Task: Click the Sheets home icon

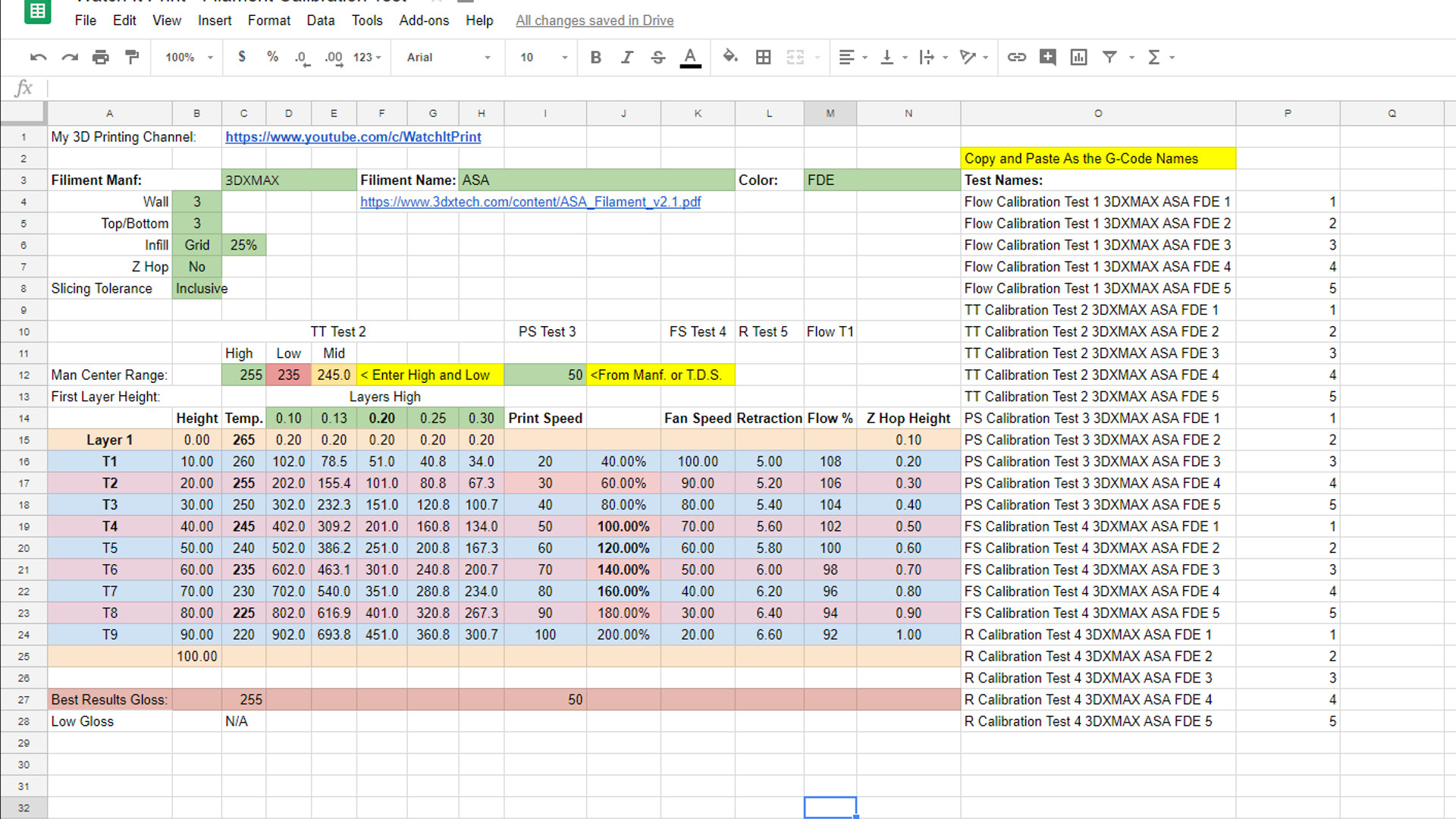Action: coord(37,11)
